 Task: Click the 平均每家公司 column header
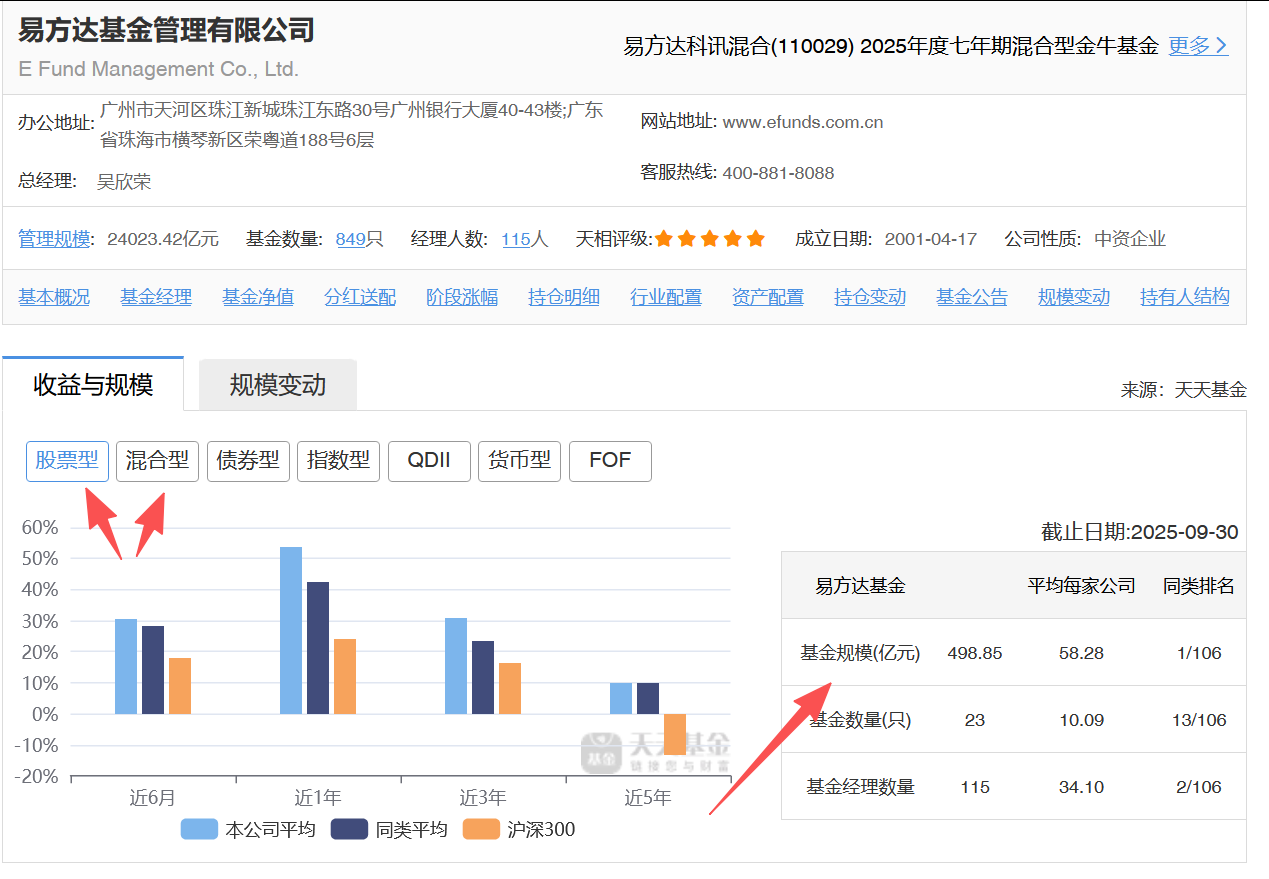[x=1081, y=586]
